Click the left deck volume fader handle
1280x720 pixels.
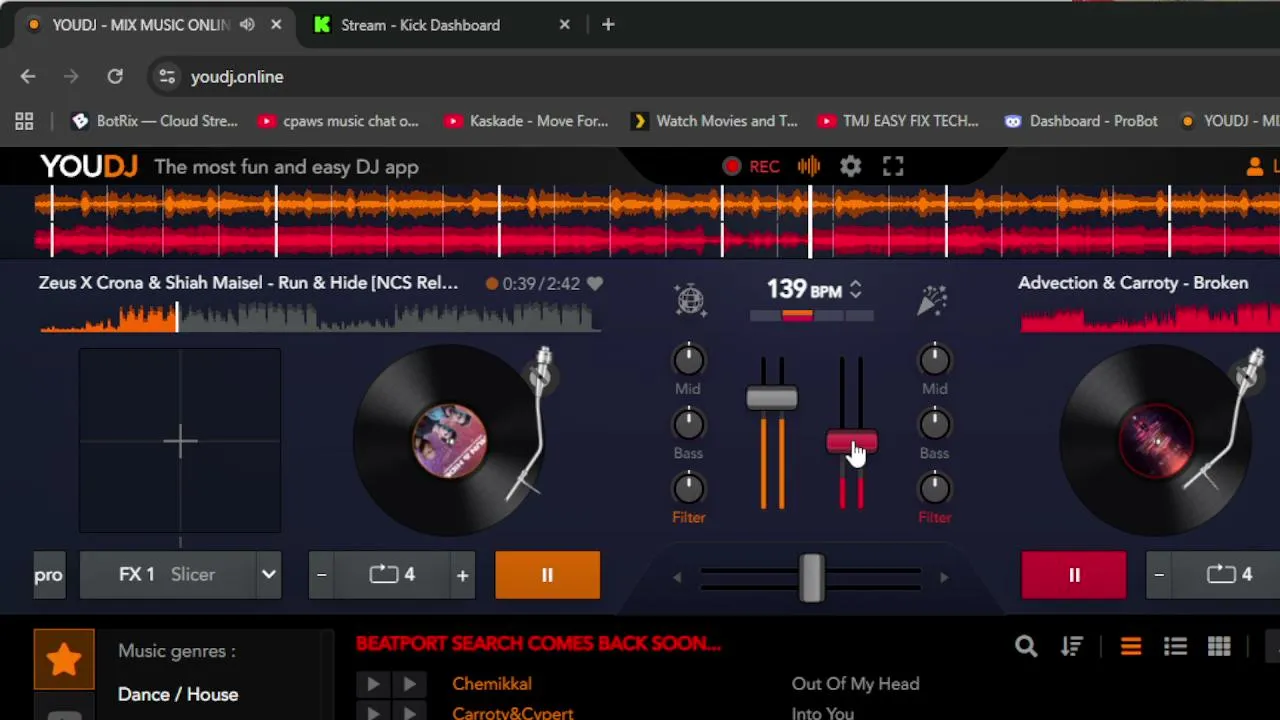(772, 398)
